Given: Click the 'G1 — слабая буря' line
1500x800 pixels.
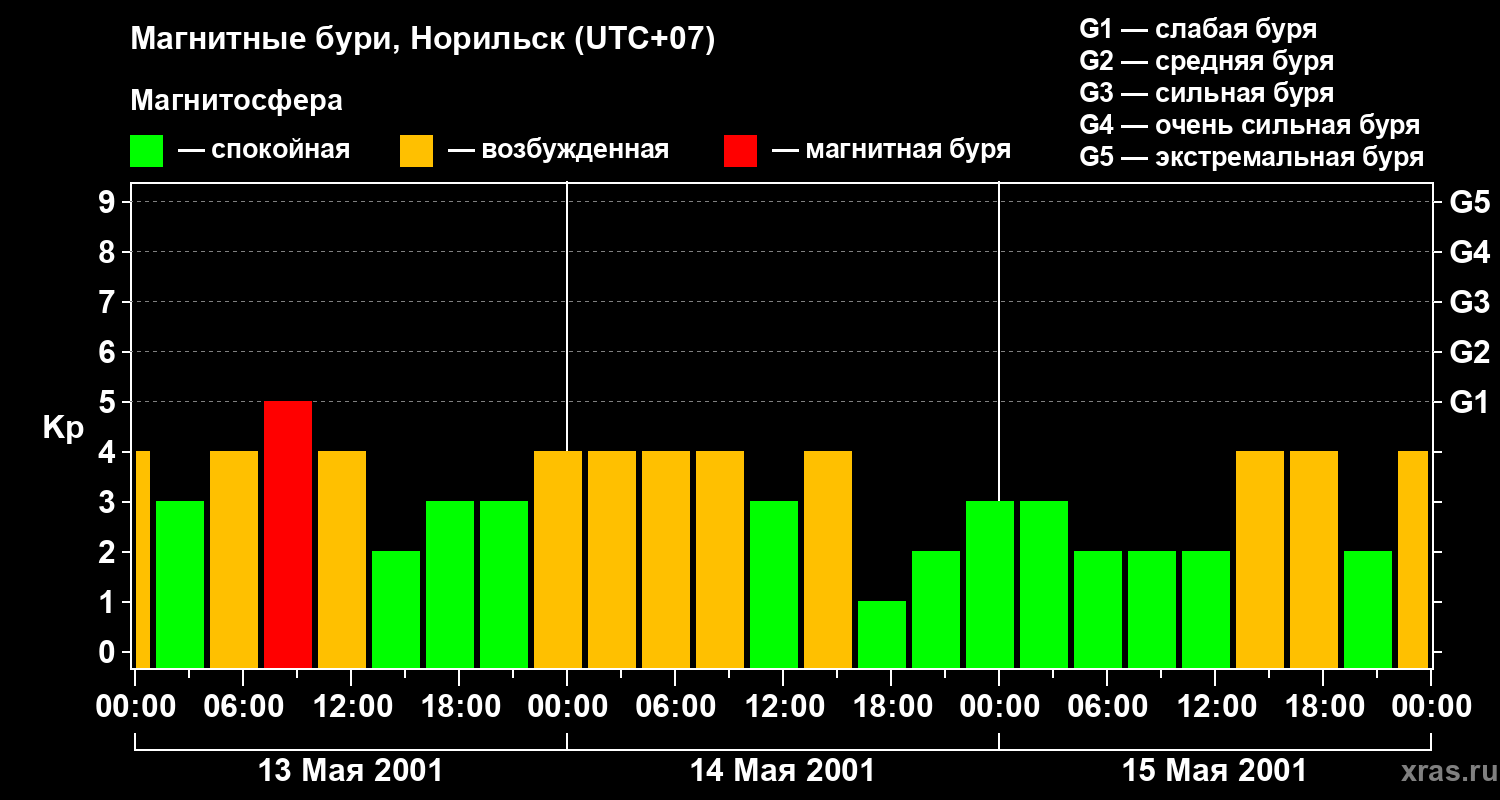Looking at the screenshot, I should pos(1198,29).
